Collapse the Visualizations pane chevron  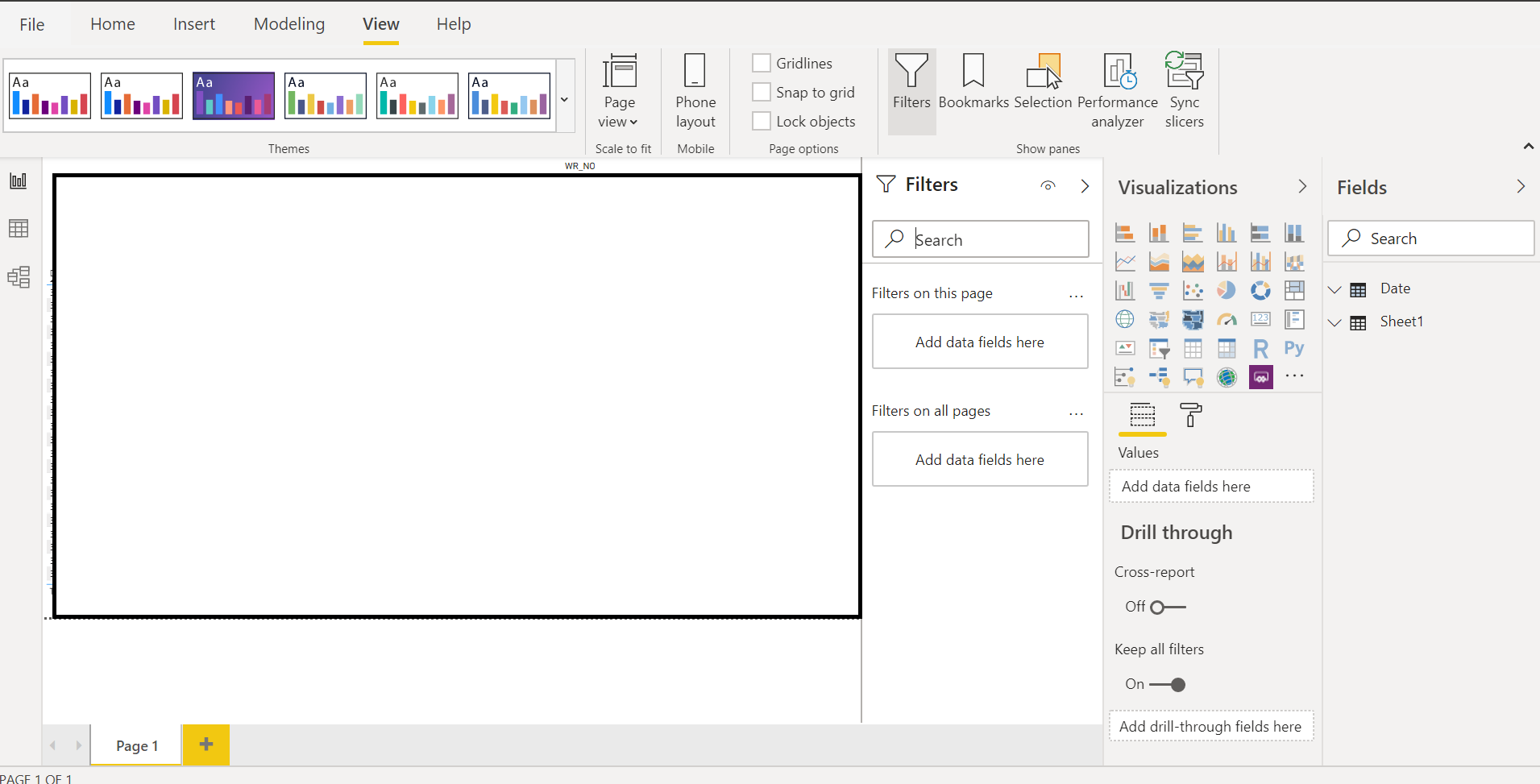pyautogui.click(x=1302, y=186)
